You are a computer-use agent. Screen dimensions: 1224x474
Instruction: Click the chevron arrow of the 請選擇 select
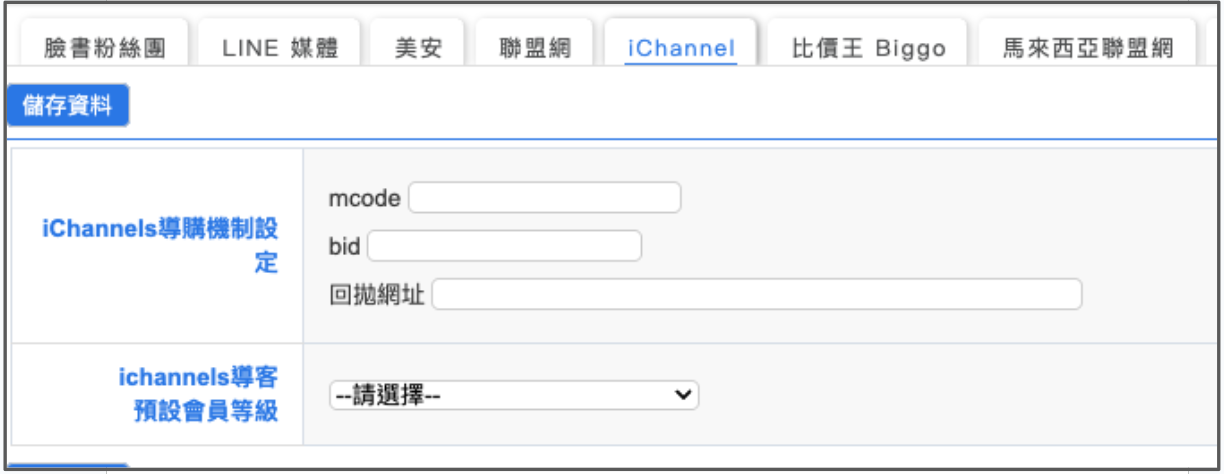tap(684, 396)
